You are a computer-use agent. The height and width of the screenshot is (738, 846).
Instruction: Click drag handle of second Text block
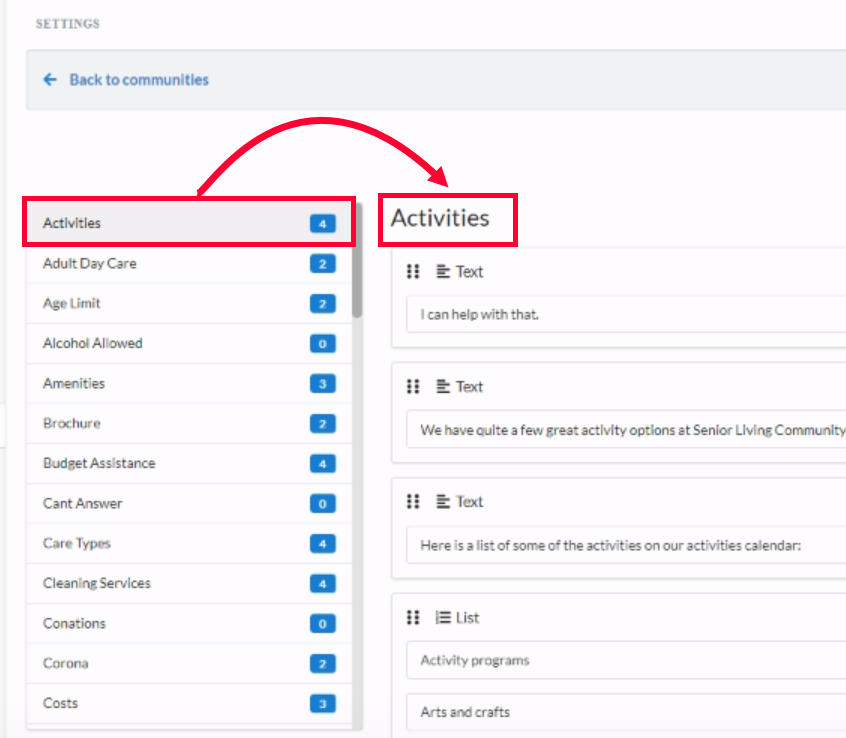point(413,387)
